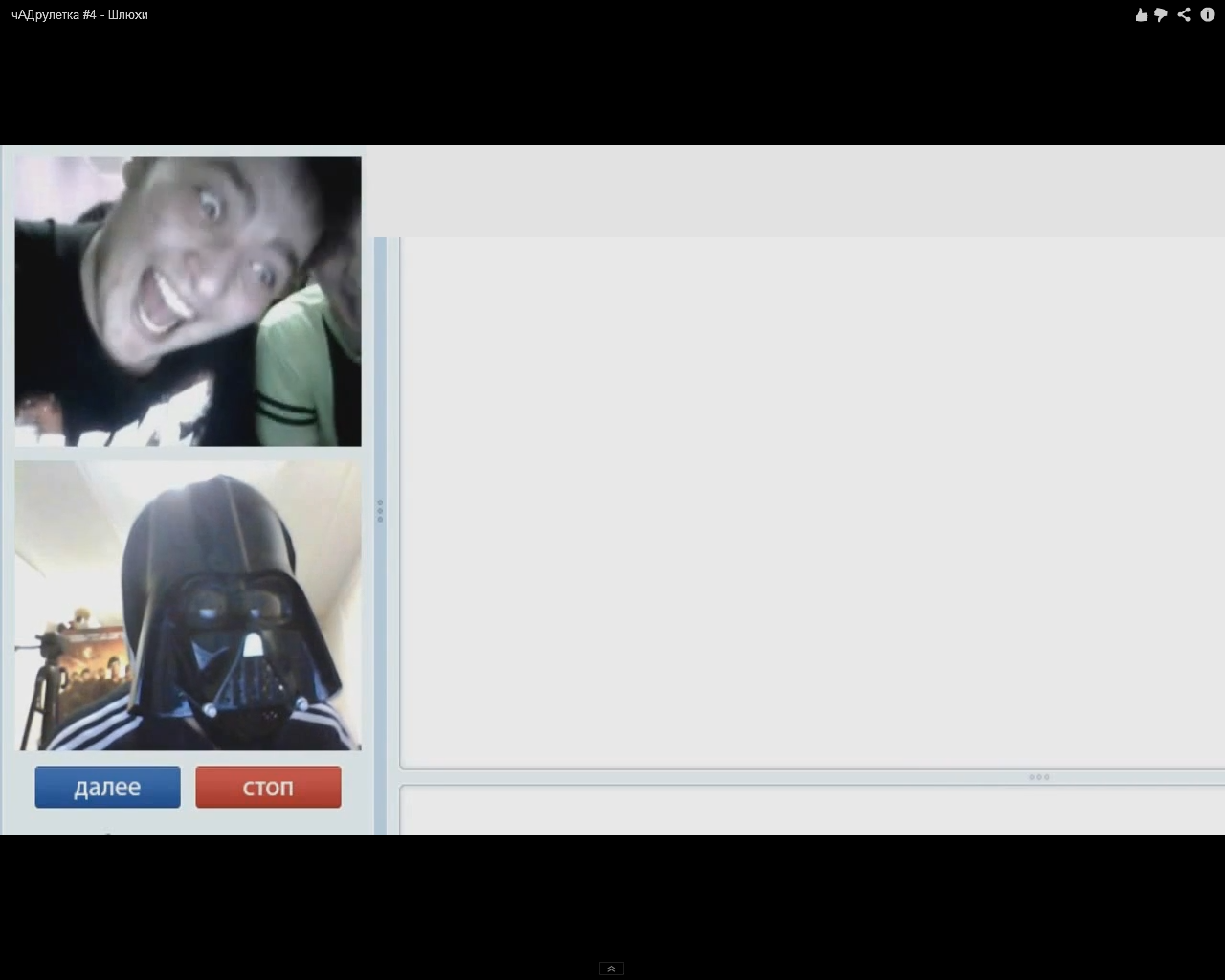
Task: Expand the player controls chevron at bottom
Action: point(612,969)
